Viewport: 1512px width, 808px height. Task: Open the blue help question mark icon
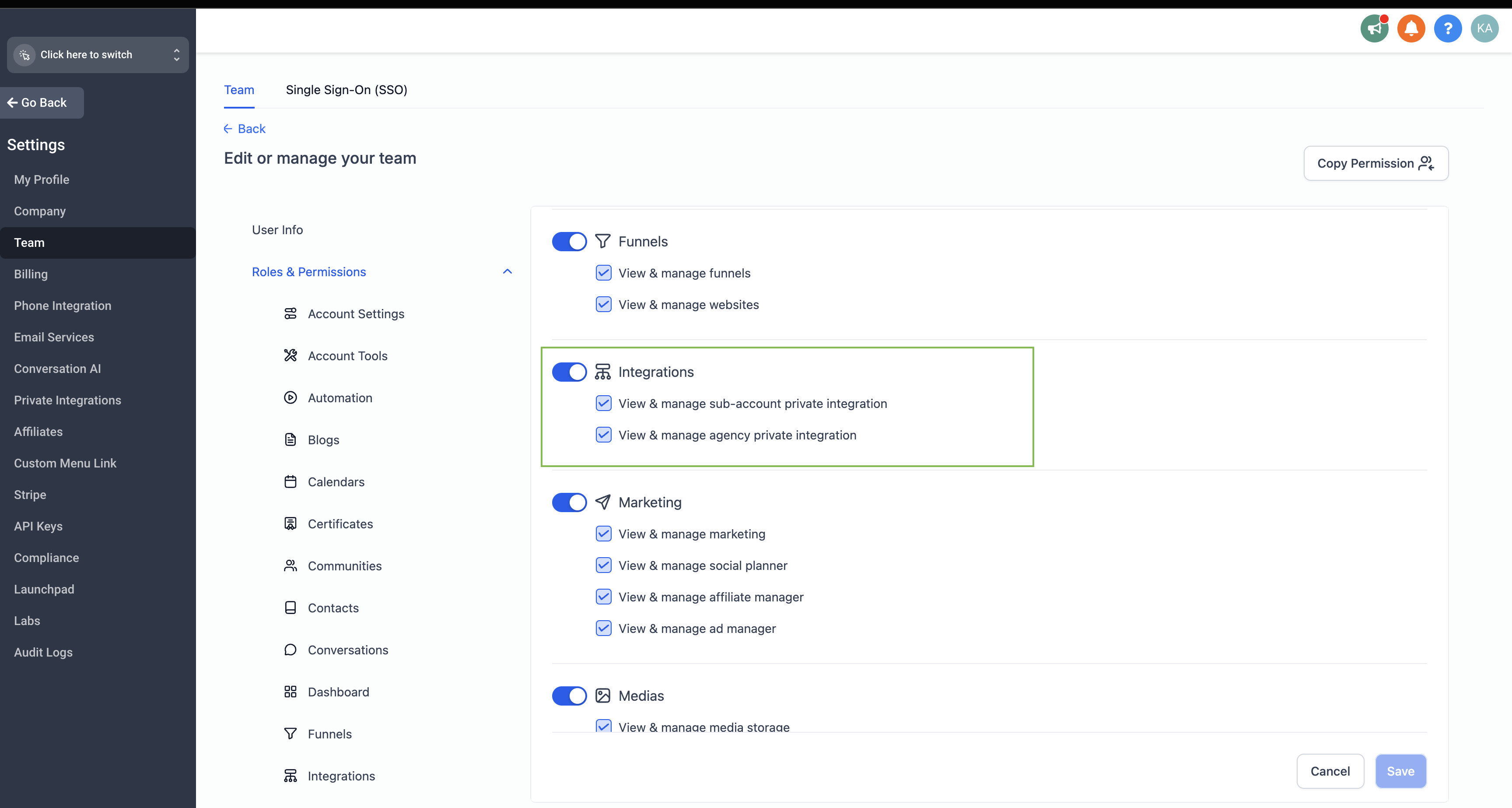(x=1447, y=28)
